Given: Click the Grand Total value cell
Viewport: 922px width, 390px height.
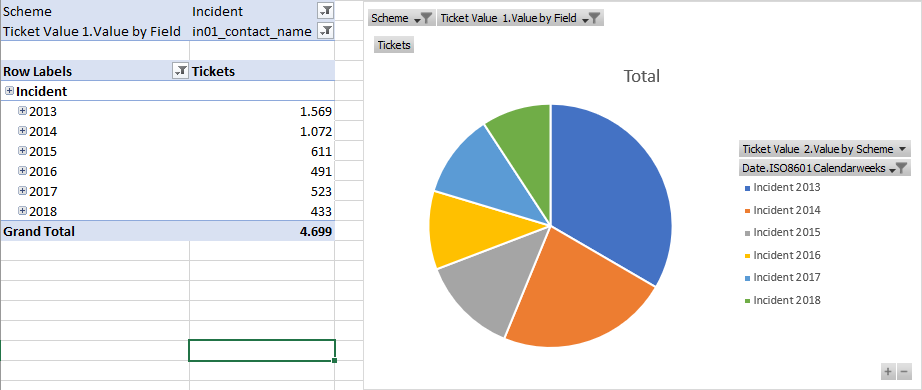Looking at the screenshot, I should coord(262,231).
